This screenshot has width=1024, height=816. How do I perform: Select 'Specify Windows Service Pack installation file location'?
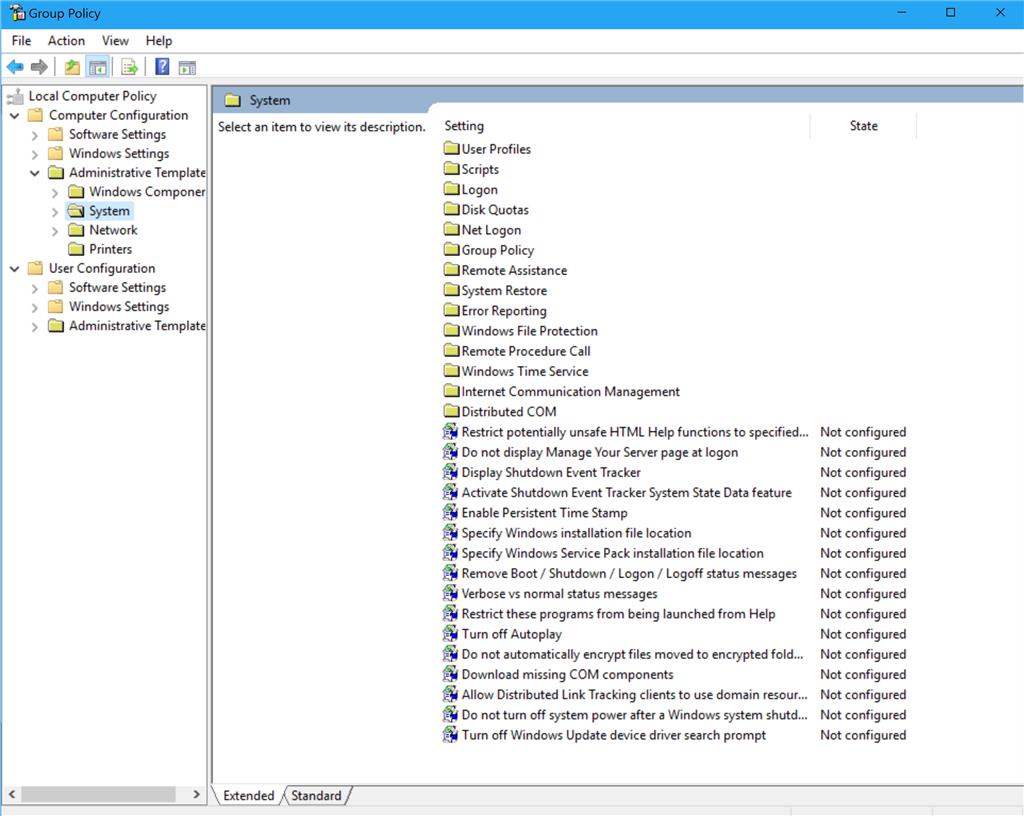612,553
